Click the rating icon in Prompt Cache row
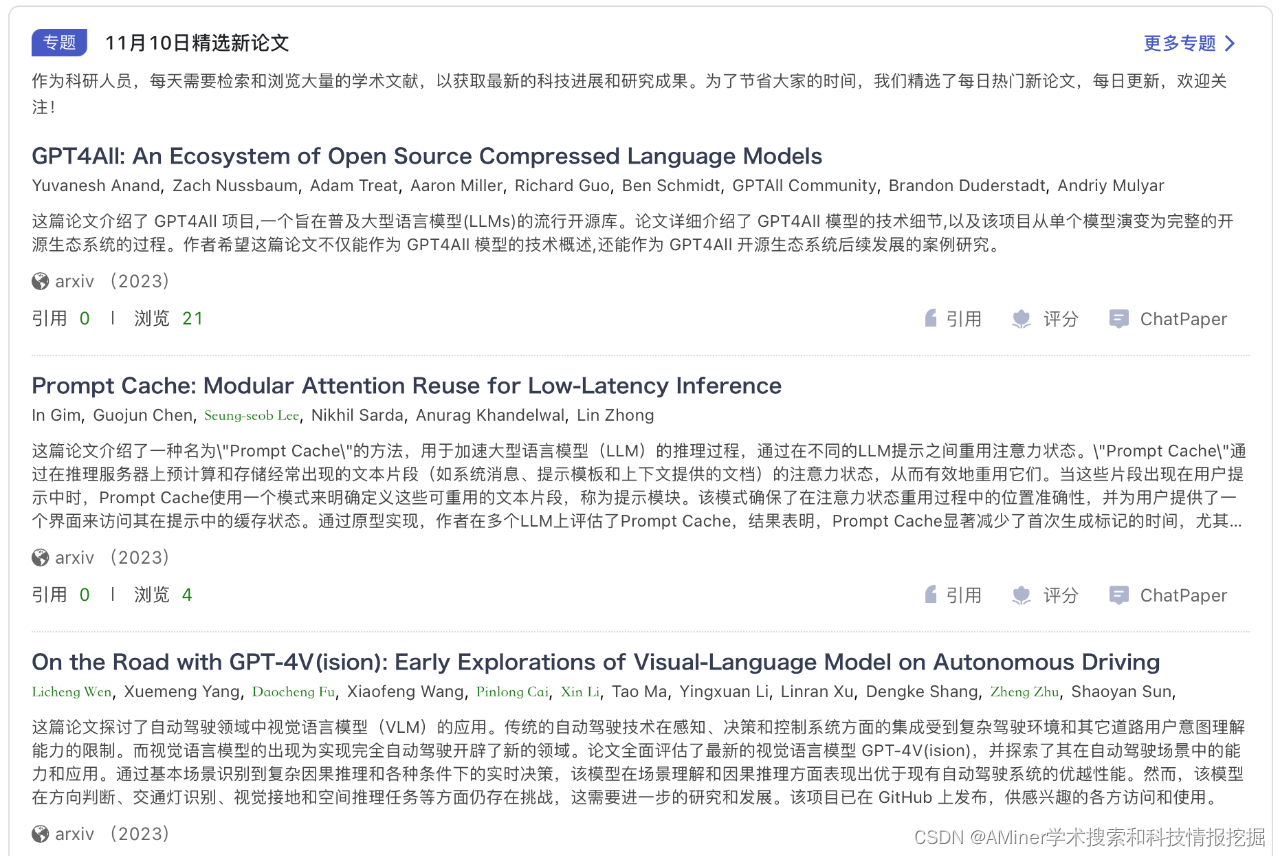The height and width of the screenshot is (856, 1280). coord(1021,595)
